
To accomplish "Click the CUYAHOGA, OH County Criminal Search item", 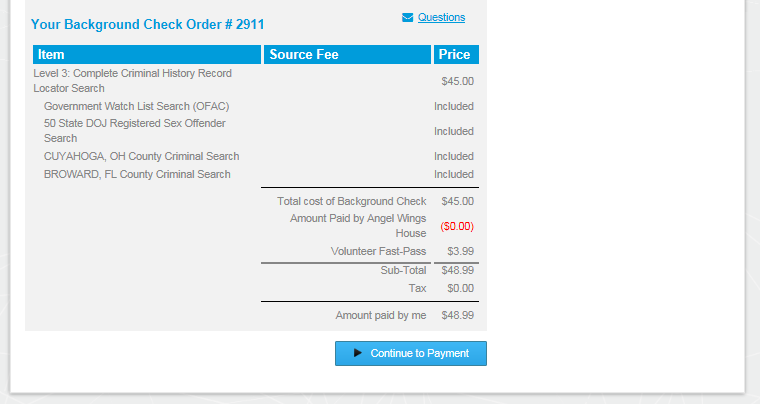I will click(141, 156).
